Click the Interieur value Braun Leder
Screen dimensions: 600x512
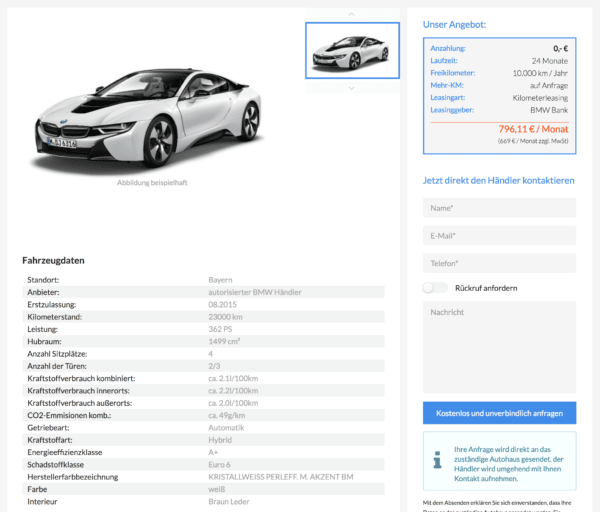(x=229, y=502)
